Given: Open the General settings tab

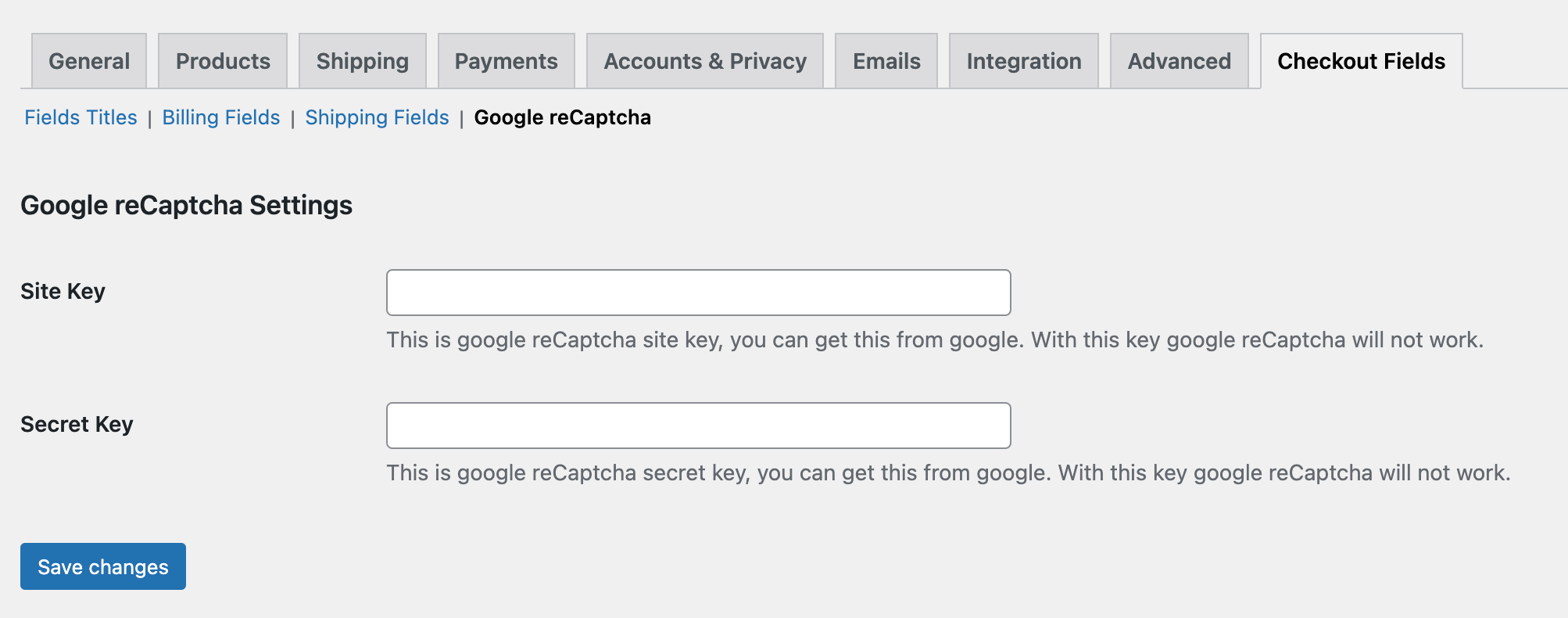Looking at the screenshot, I should pyautogui.click(x=89, y=61).
